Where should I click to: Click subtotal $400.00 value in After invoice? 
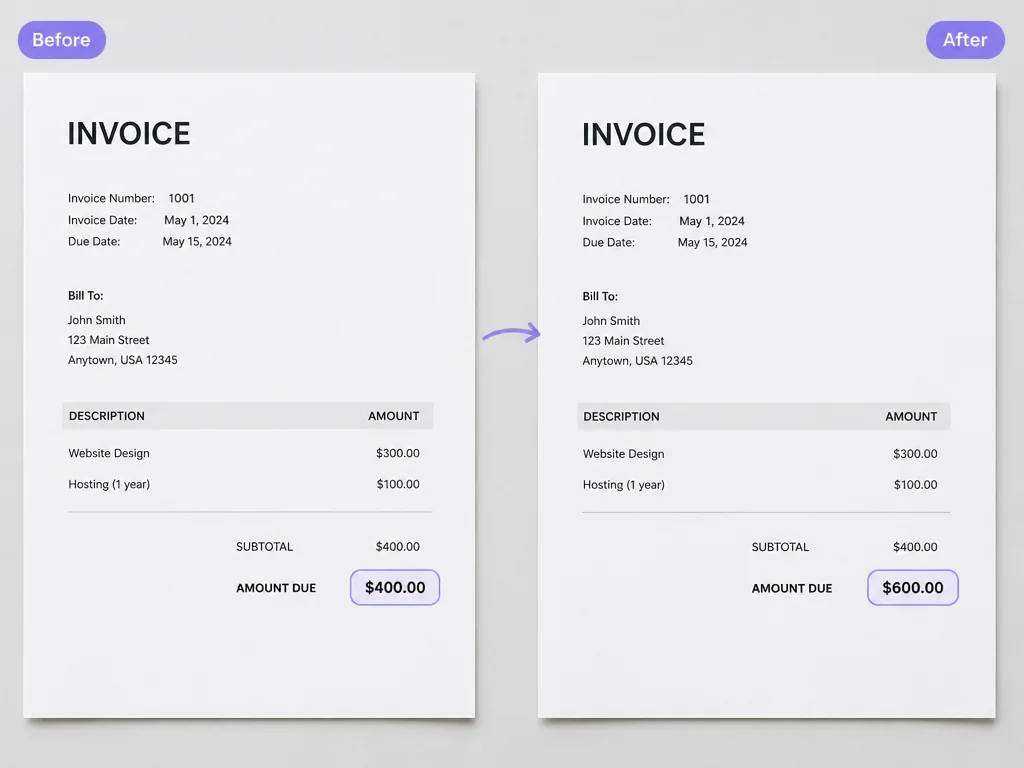pos(915,547)
